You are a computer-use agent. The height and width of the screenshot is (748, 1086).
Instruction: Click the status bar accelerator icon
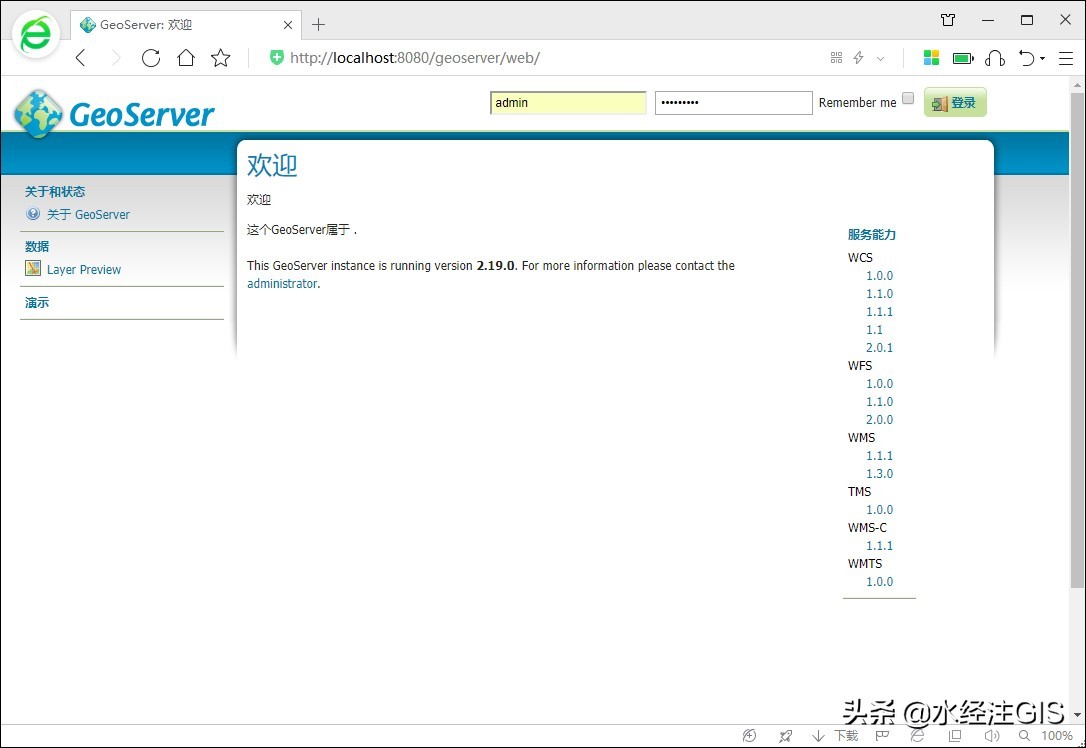pyautogui.click(x=749, y=736)
